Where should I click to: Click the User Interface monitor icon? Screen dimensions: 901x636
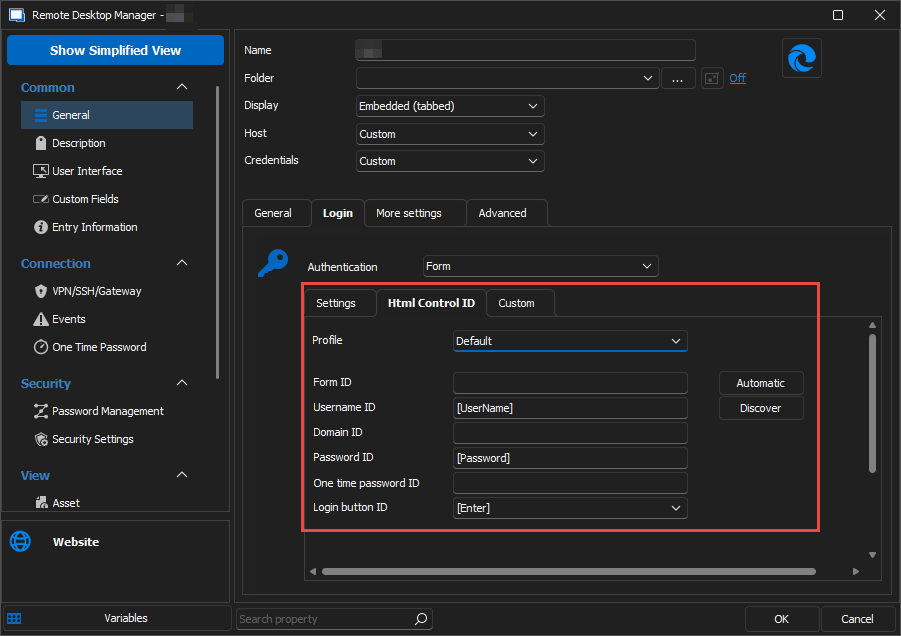pyautogui.click(x=41, y=171)
